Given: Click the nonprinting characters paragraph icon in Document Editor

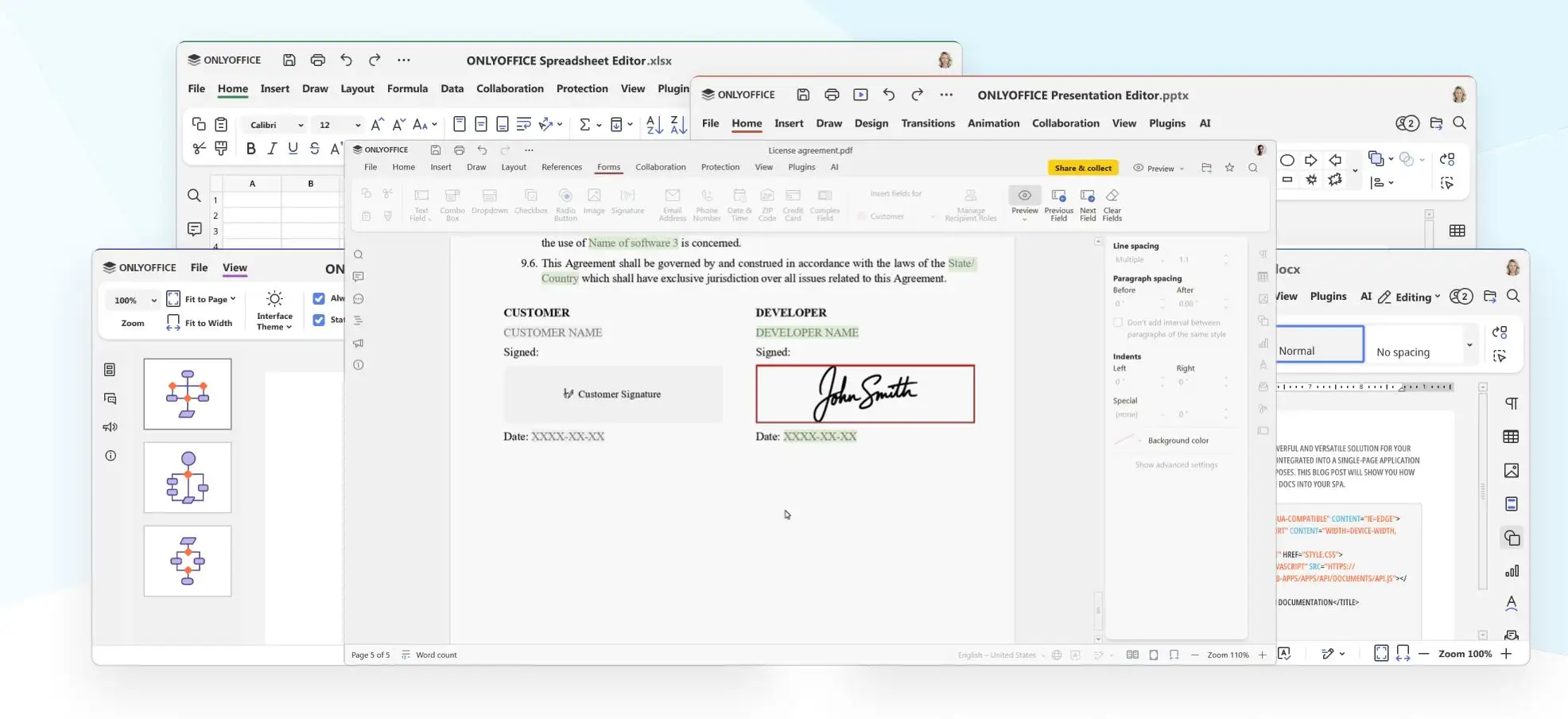Looking at the screenshot, I should (x=1512, y=403).
